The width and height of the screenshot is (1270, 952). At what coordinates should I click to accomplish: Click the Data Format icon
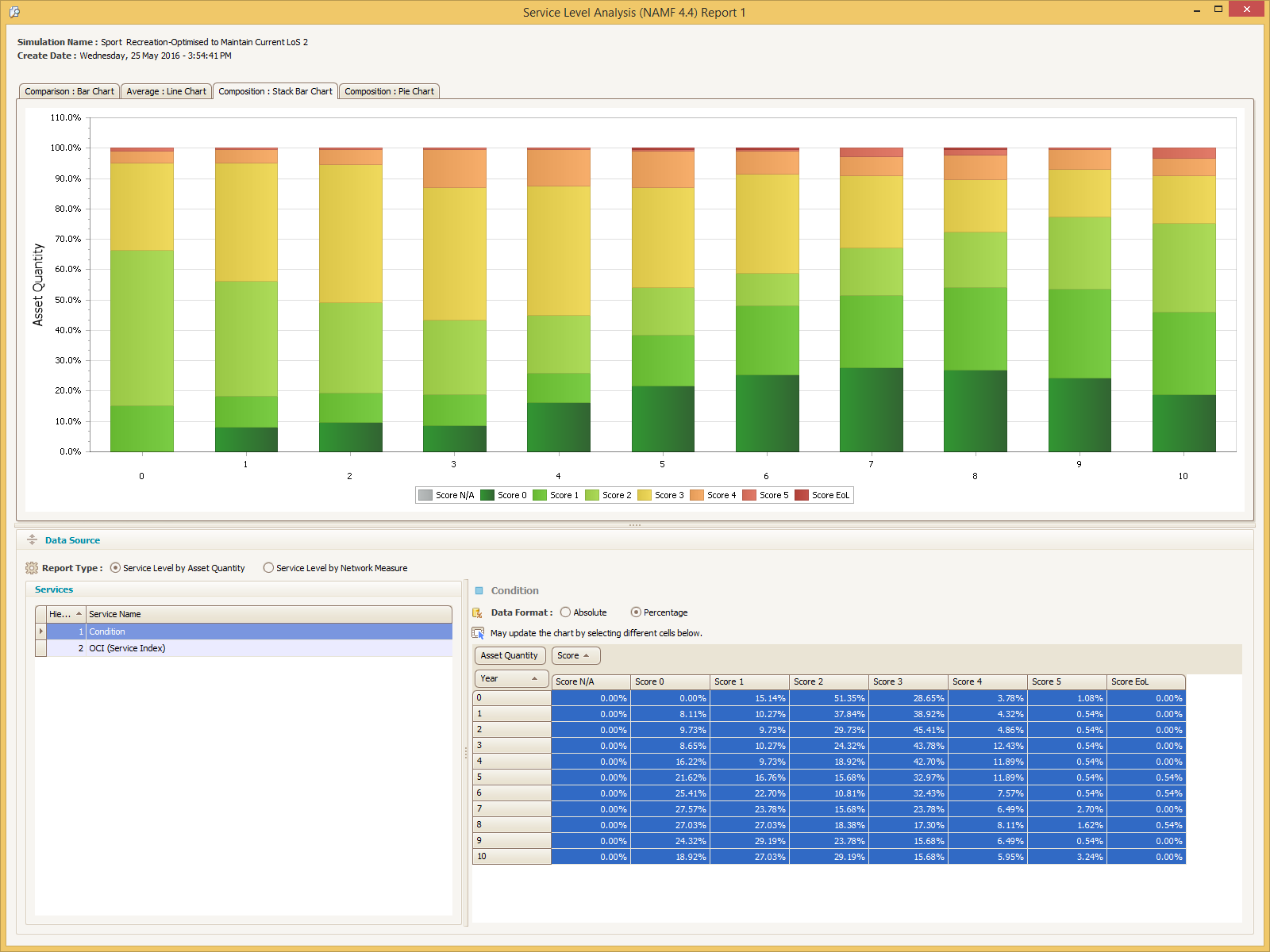click(478, 612)
